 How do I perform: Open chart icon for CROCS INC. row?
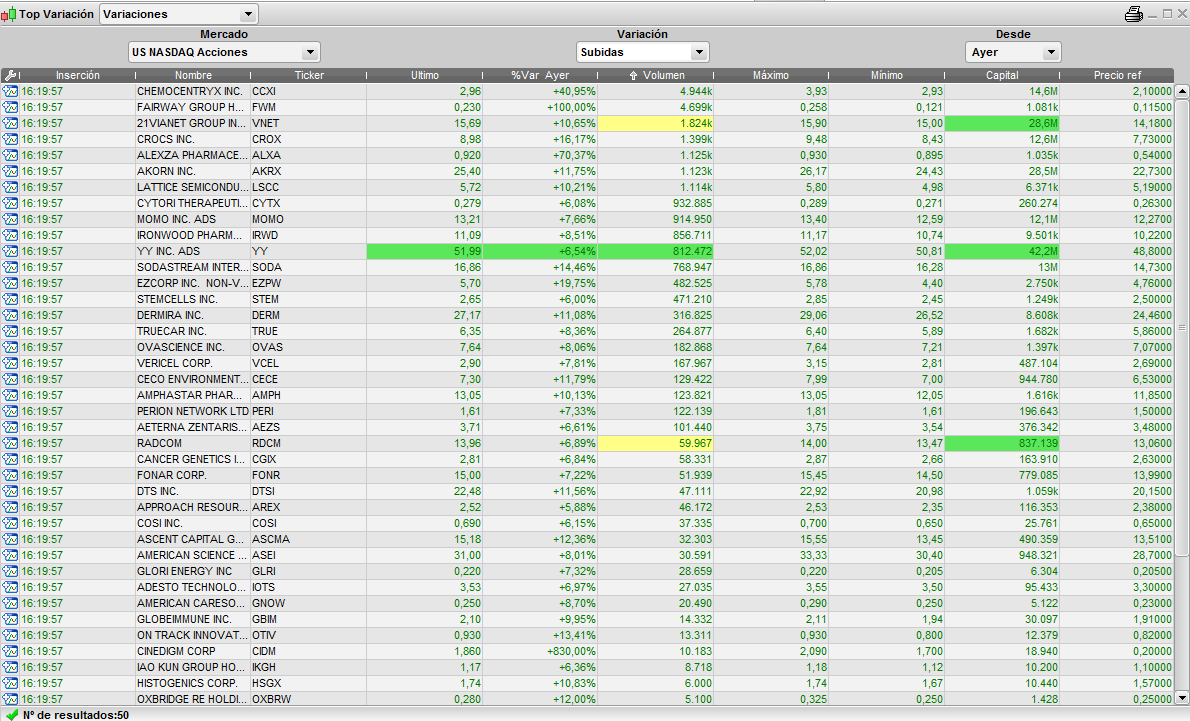click(x=11, y=139)
